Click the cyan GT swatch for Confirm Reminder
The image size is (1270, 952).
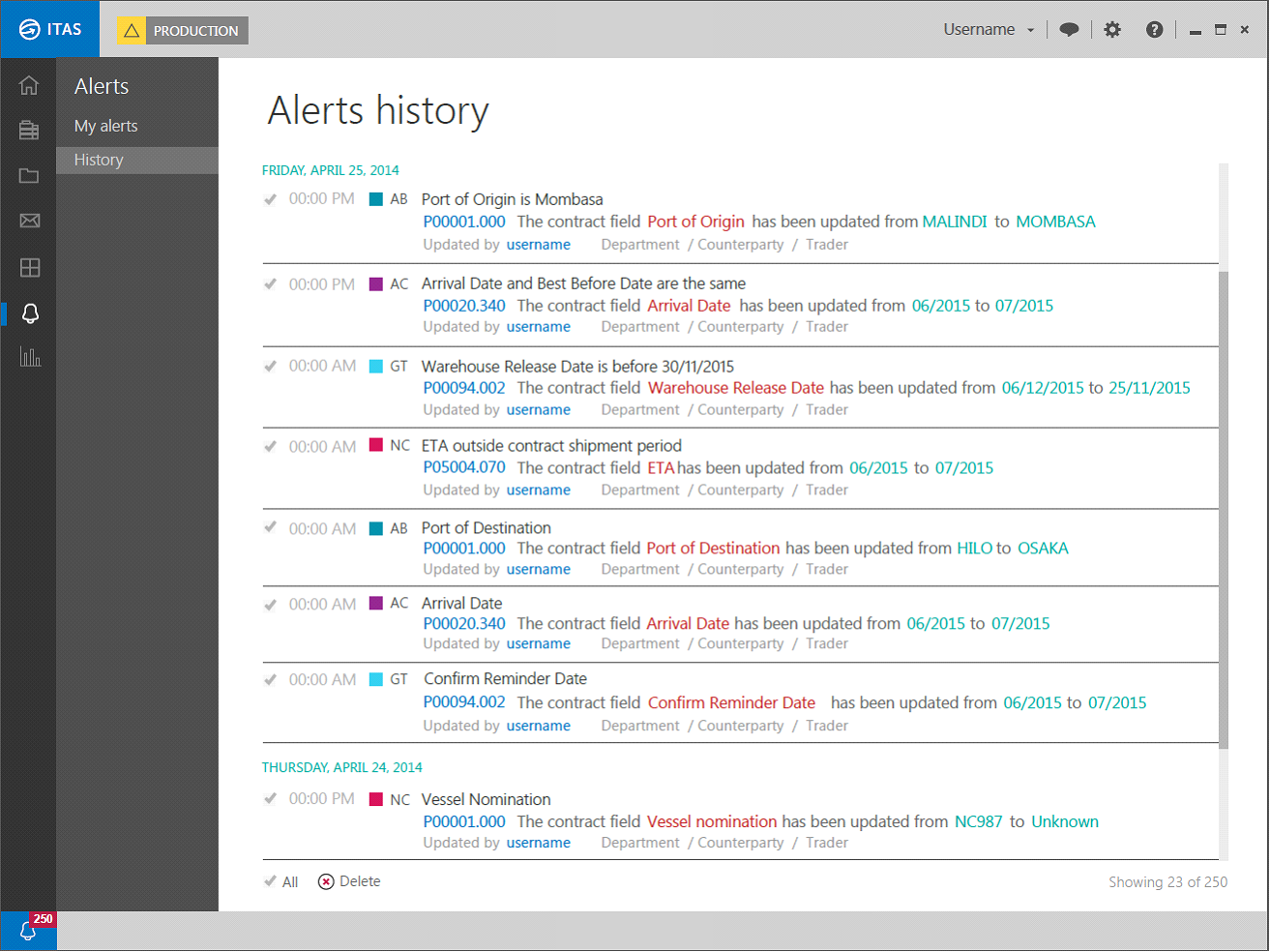click(376, 679)
